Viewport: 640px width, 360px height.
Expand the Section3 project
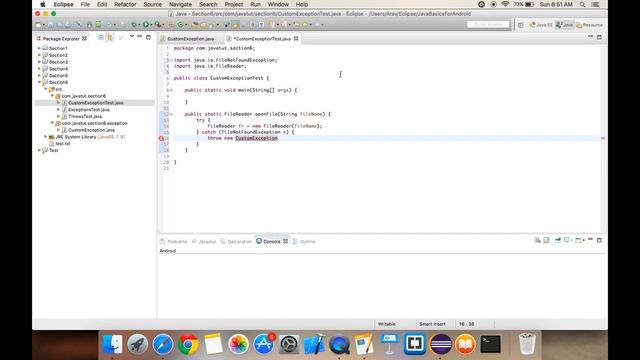coord(39,62)
